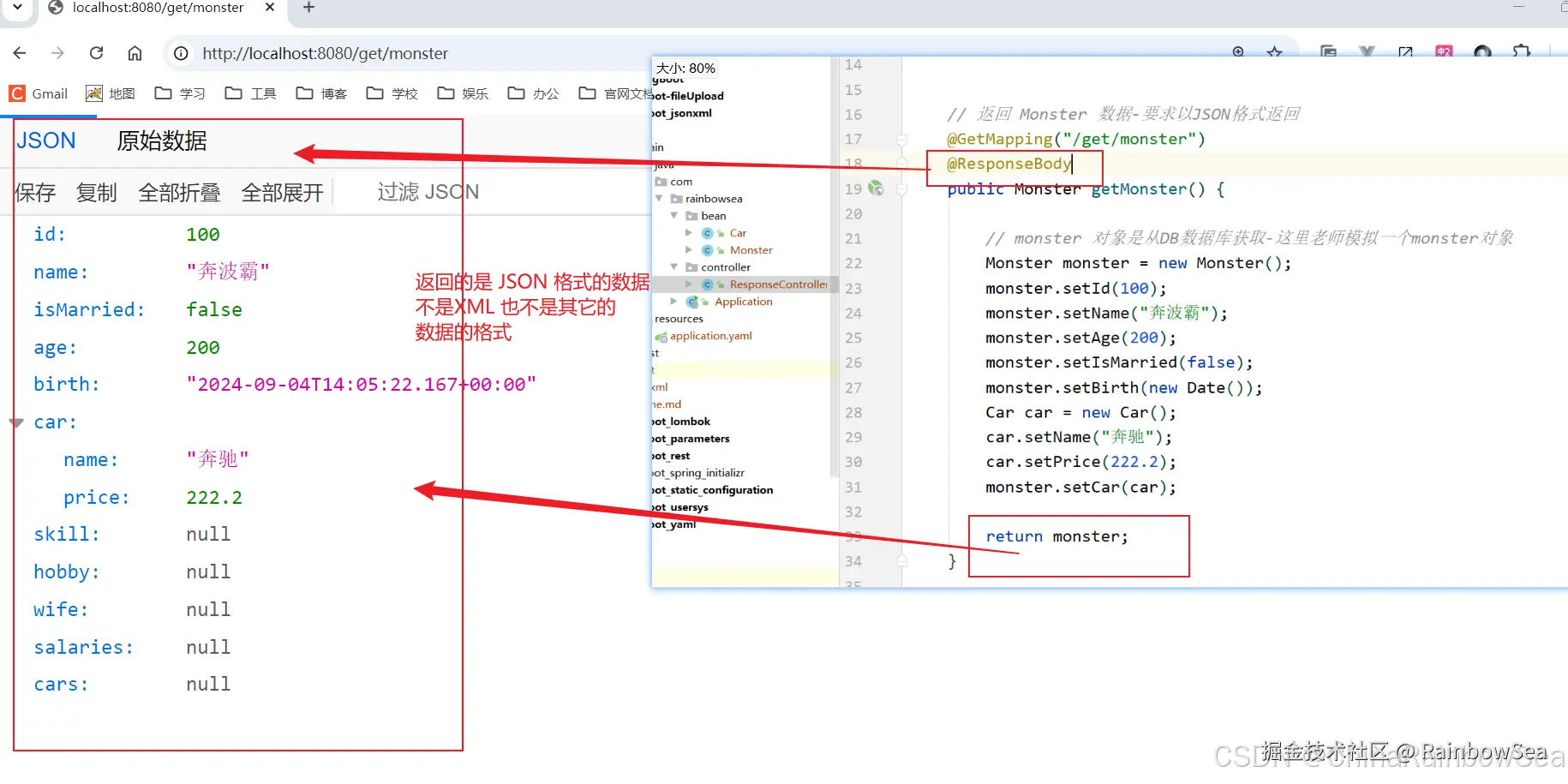Go forward with the browser arrow

[57, 53]
